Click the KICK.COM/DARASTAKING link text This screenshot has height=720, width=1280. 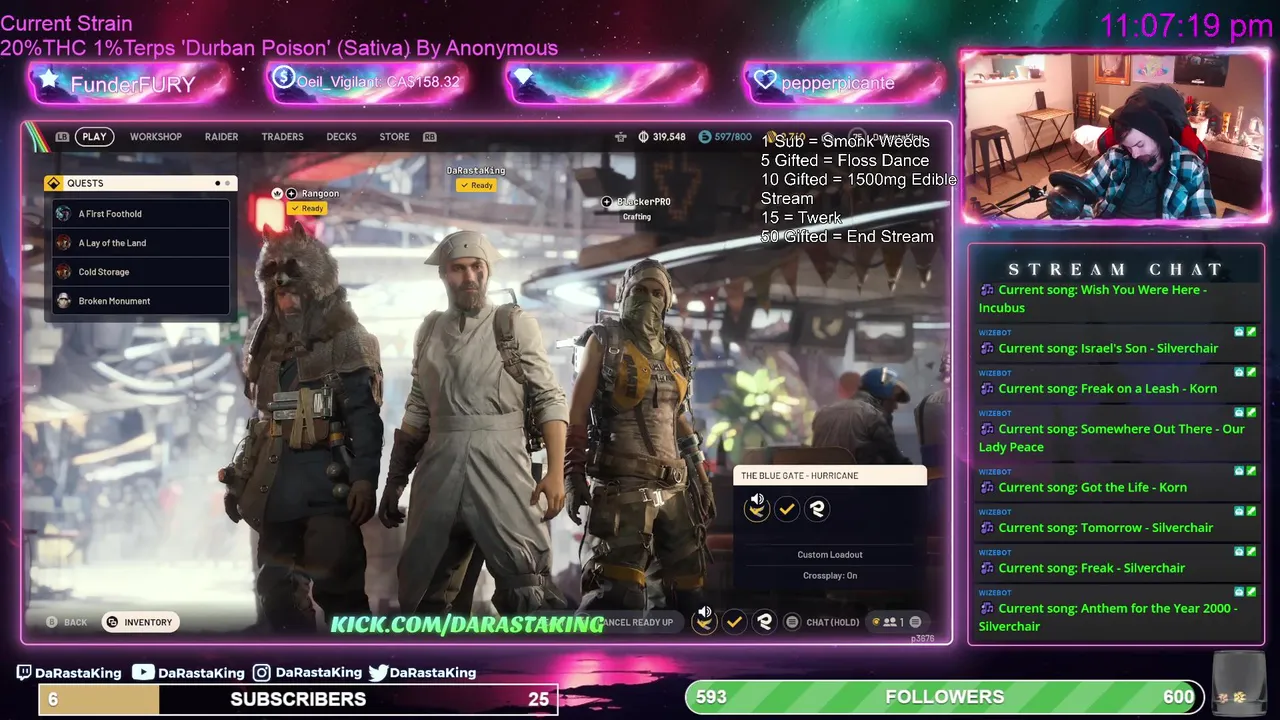pos(467,624)
